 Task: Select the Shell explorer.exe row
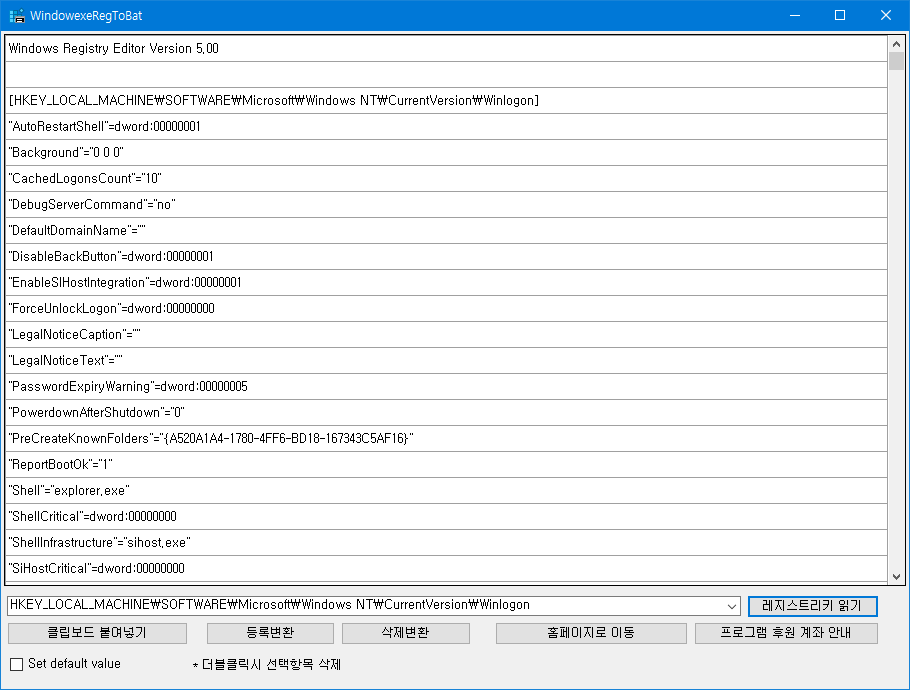tap(446, 490)
